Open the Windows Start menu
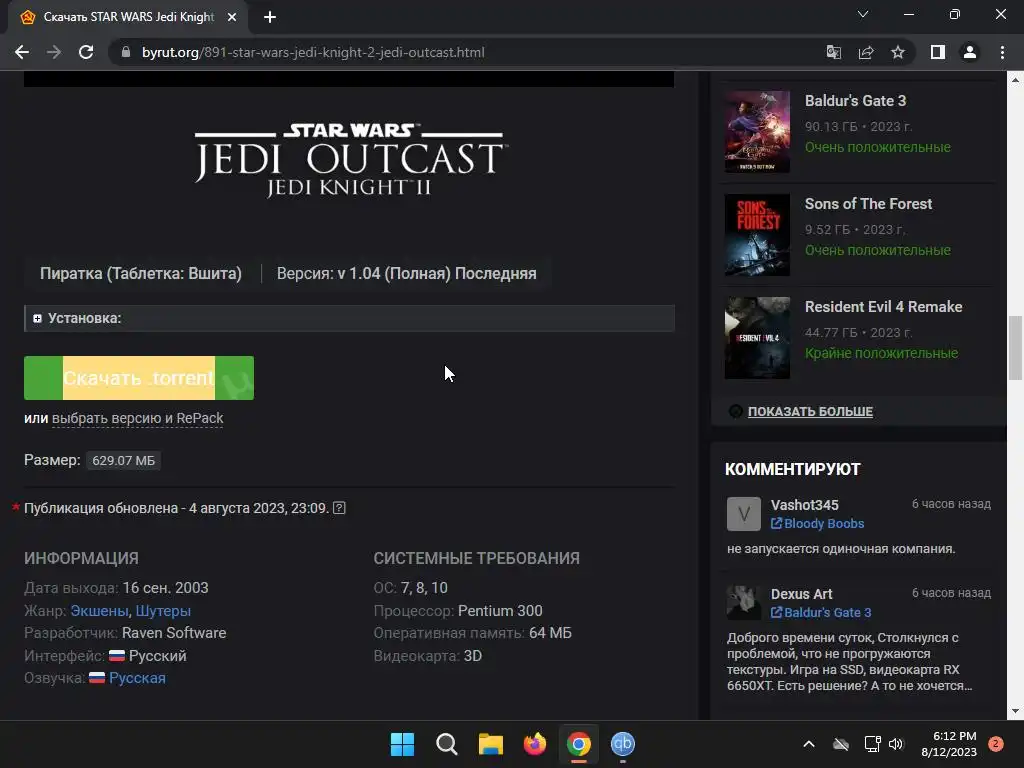This screenshot has height=768, width=1024. [402, 744]
